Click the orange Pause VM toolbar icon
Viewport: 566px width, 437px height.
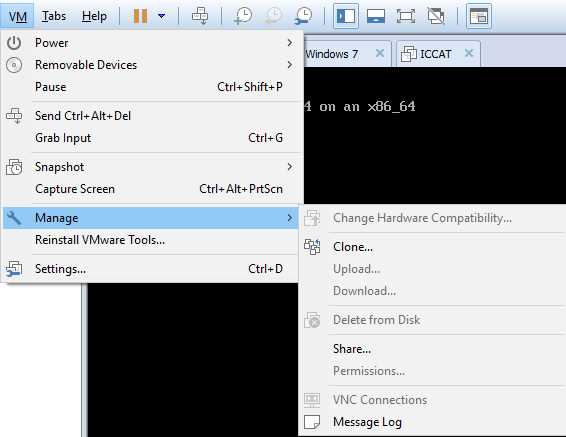[x=140, y=16]
